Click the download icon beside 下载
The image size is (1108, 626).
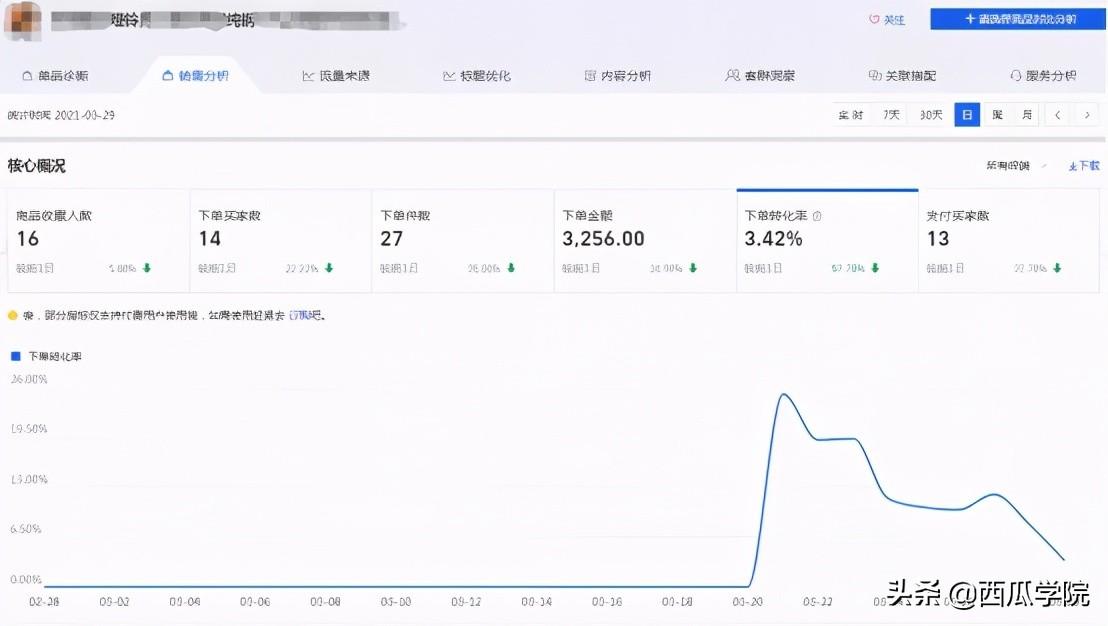1072,166
